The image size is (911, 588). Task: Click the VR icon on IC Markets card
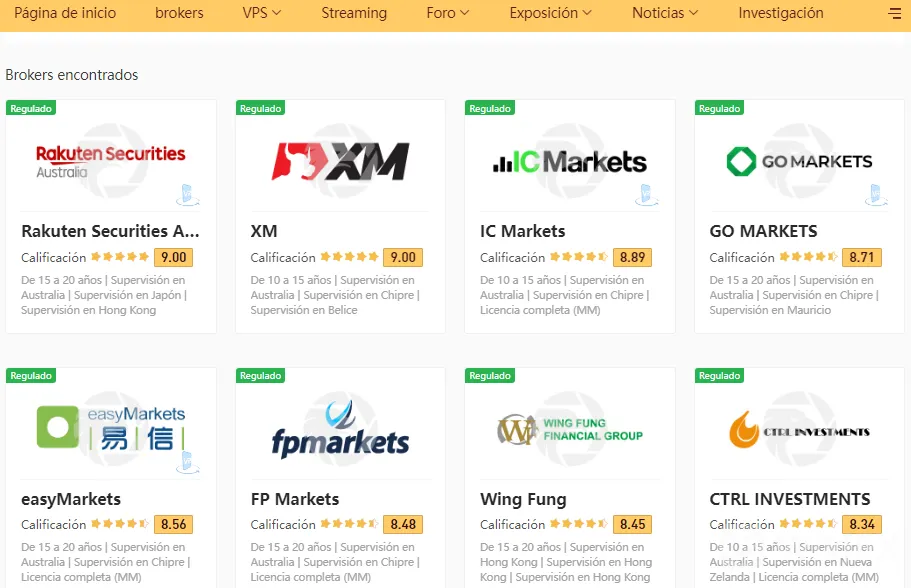[x=647, y=195]
